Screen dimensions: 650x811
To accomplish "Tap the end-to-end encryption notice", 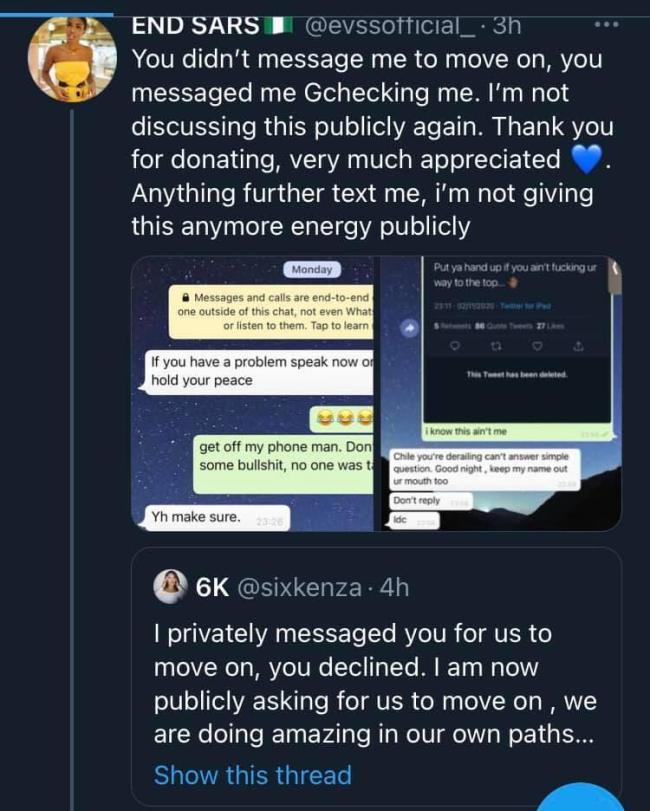I will click(272, 311).
